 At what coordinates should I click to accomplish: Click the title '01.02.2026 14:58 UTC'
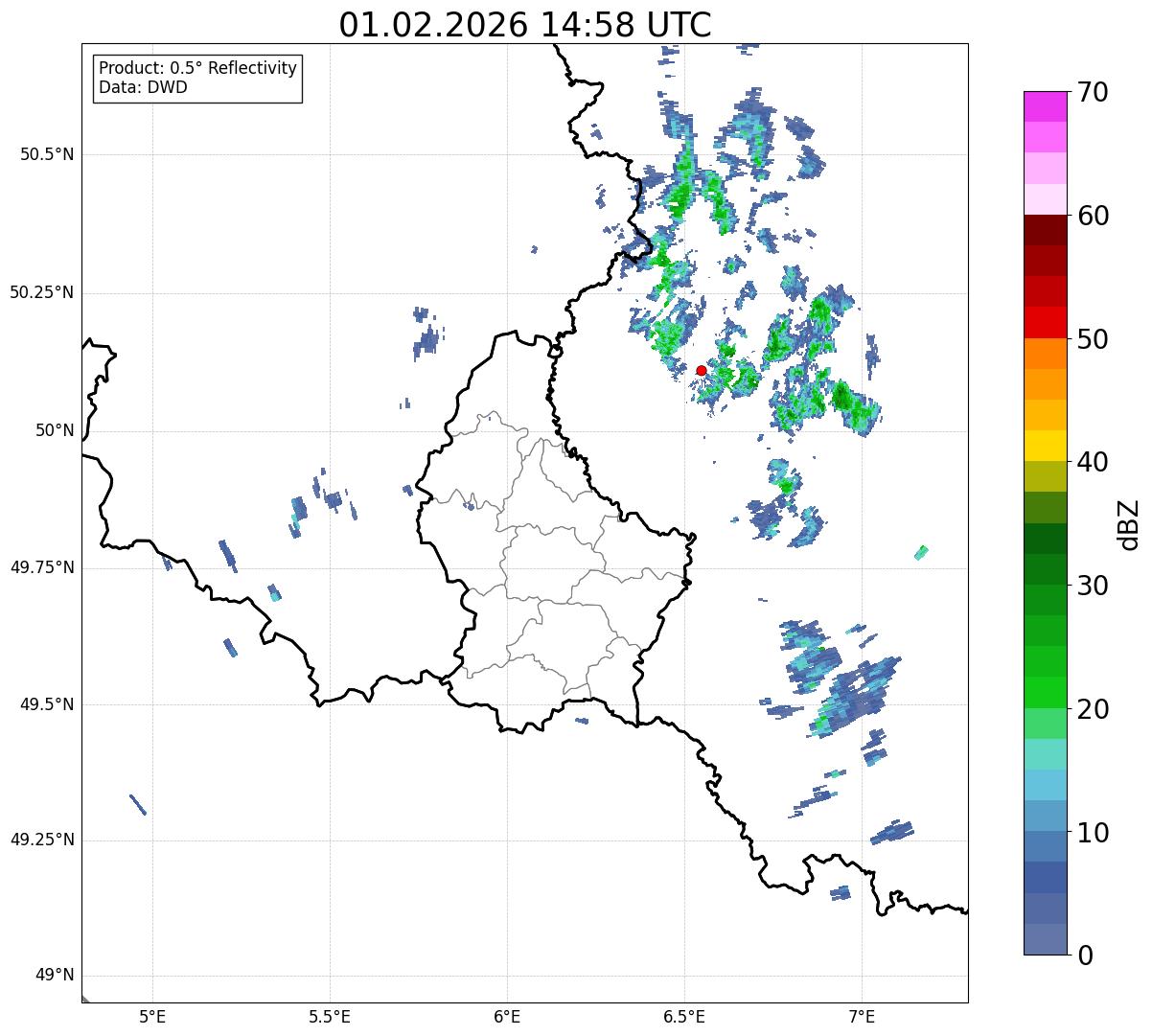coord(525,25)
